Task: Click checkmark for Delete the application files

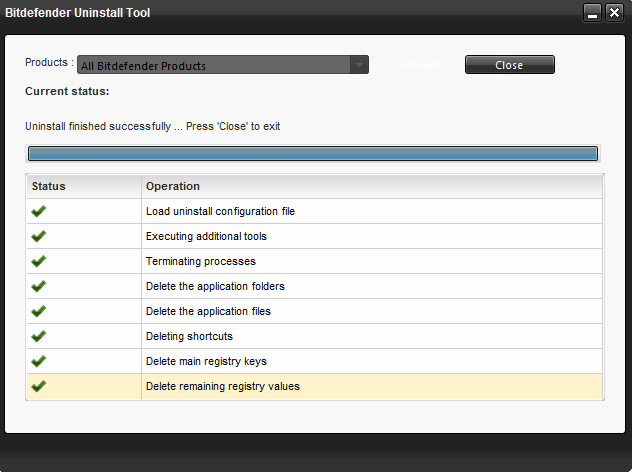Action: pyautogui.click(x=39, y=311)
